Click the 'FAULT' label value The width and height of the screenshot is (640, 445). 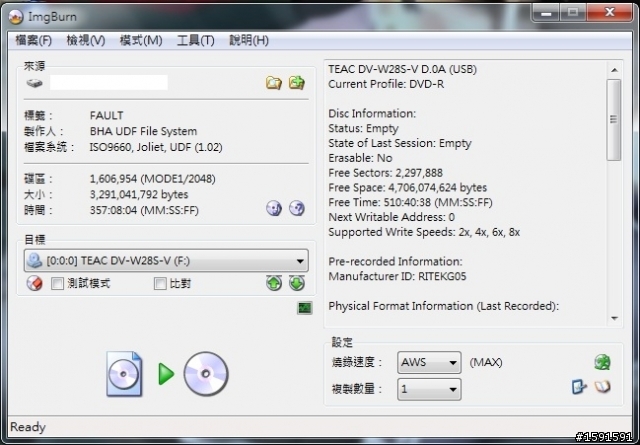107,115
